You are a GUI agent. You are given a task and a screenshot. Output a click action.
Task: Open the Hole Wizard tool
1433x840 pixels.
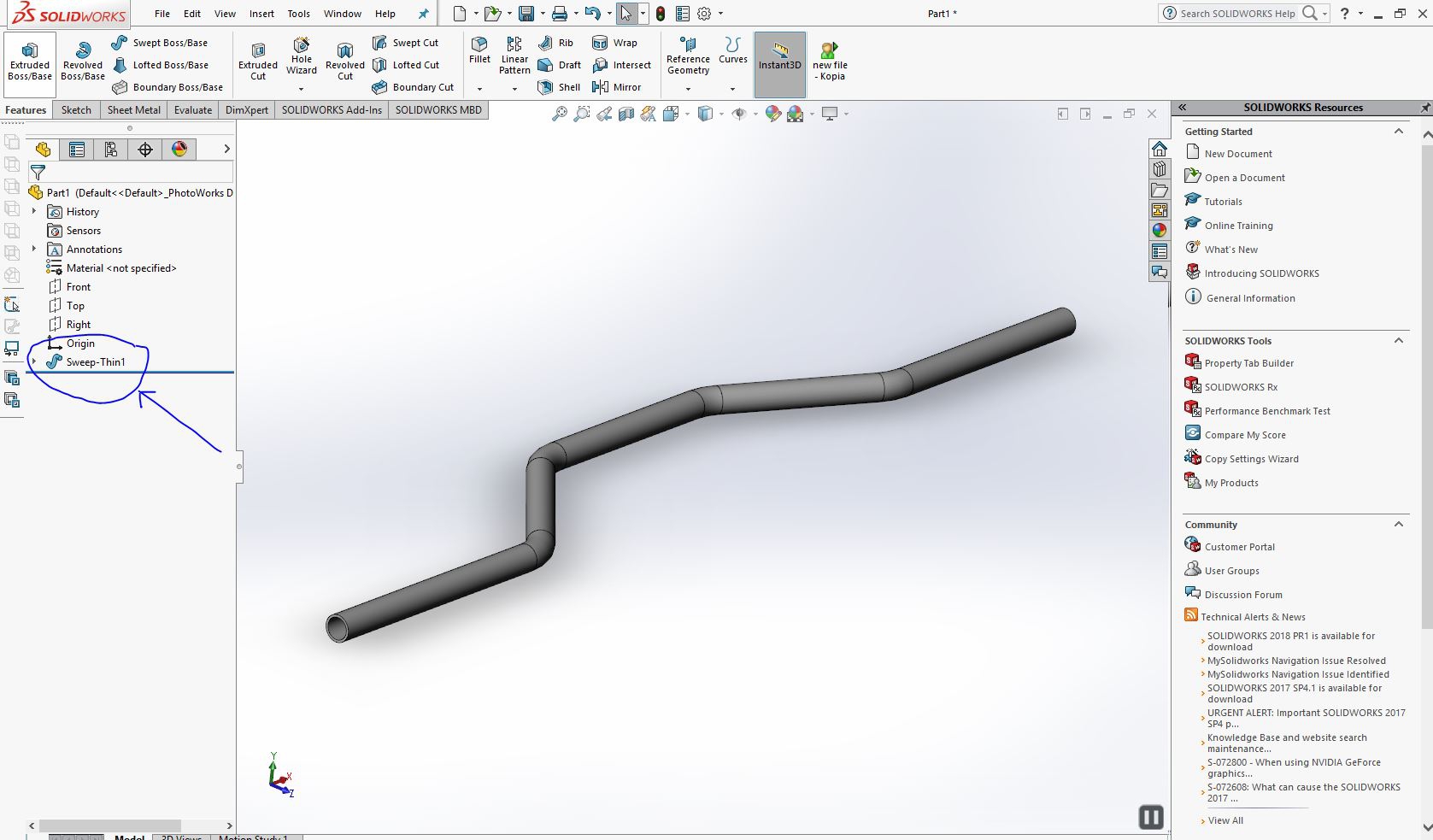pyautogui.click(x=302, y=56)
